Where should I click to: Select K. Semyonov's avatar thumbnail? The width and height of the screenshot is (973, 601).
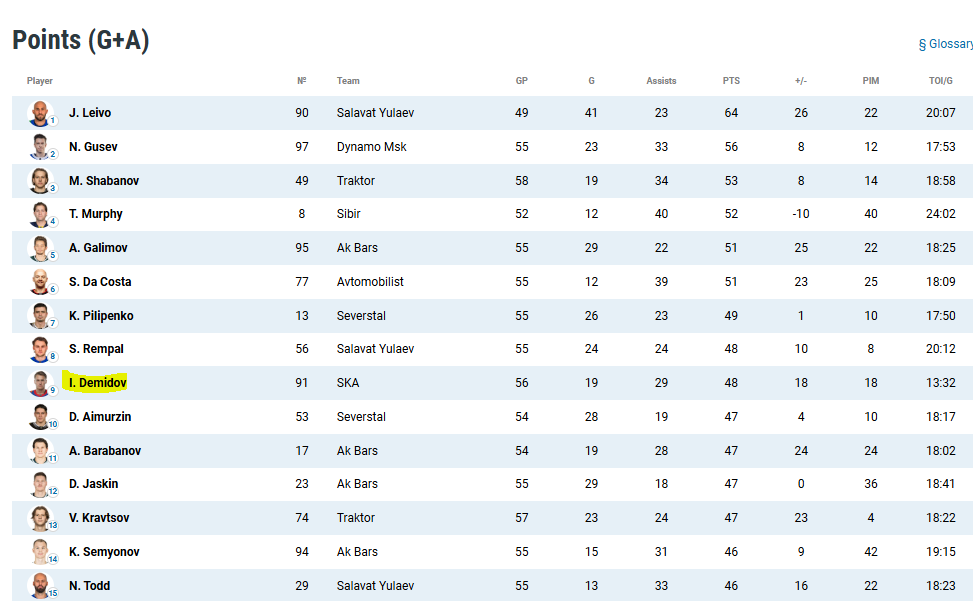(40, 551)
